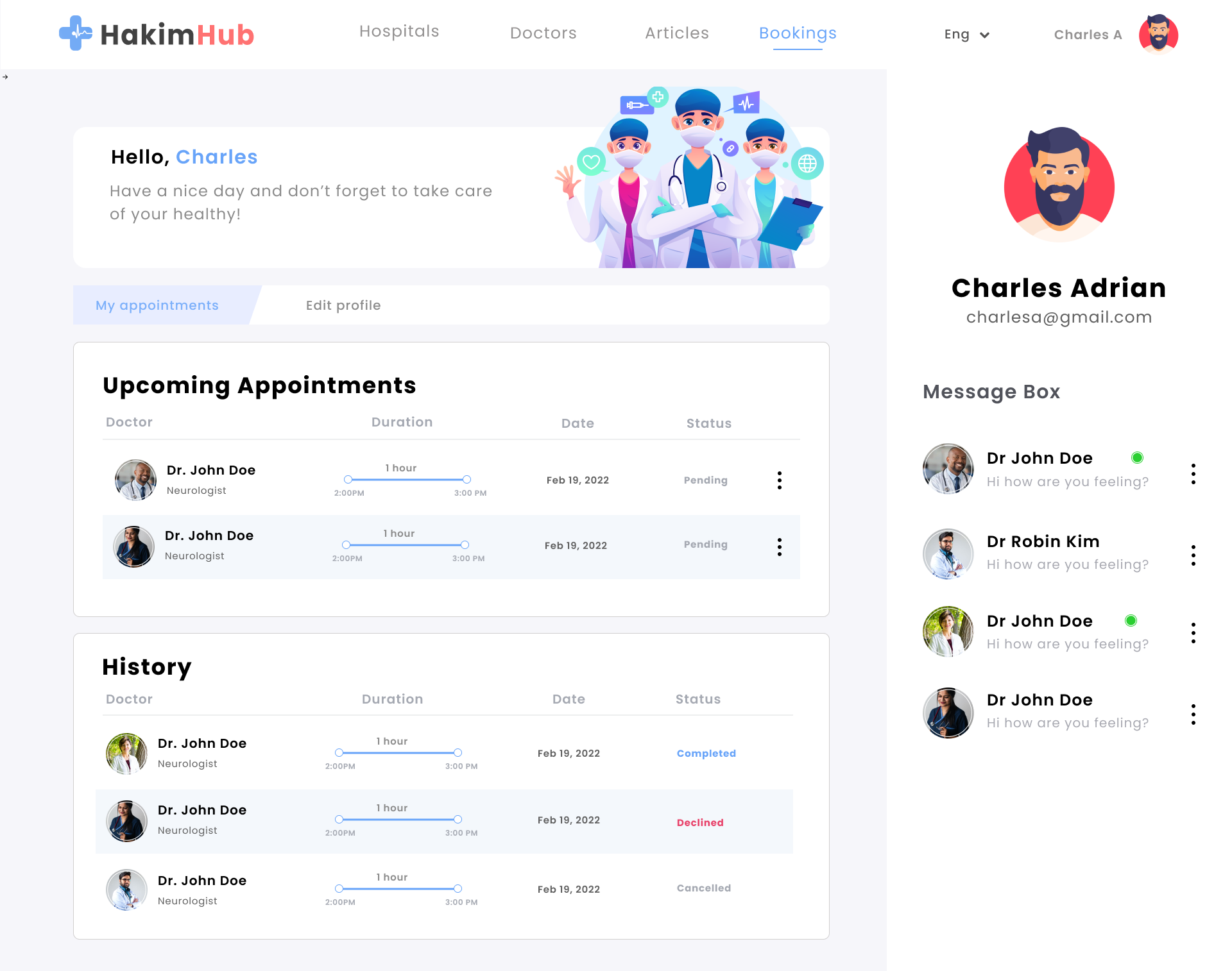Click the HakimHub logo icon
1232x971 pixels.
click(x=76, y=33)
